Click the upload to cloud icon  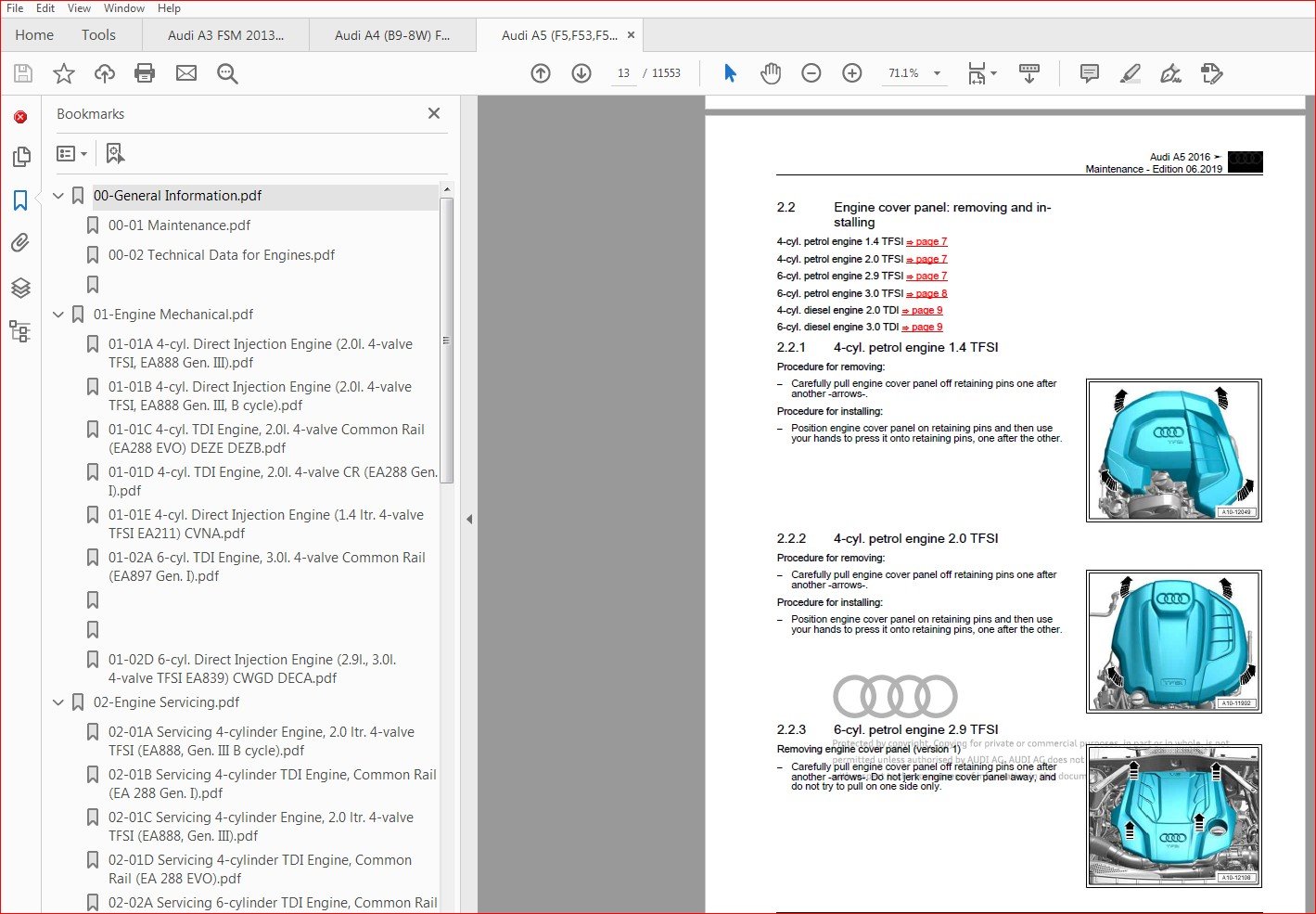[105, 73]
